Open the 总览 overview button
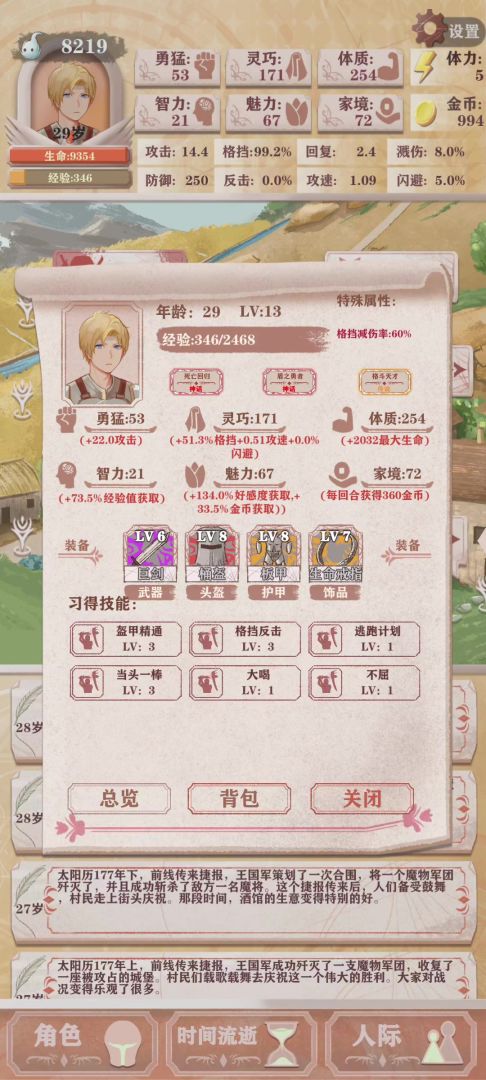This screenshot has height=1080, width=486. (119, 798)
